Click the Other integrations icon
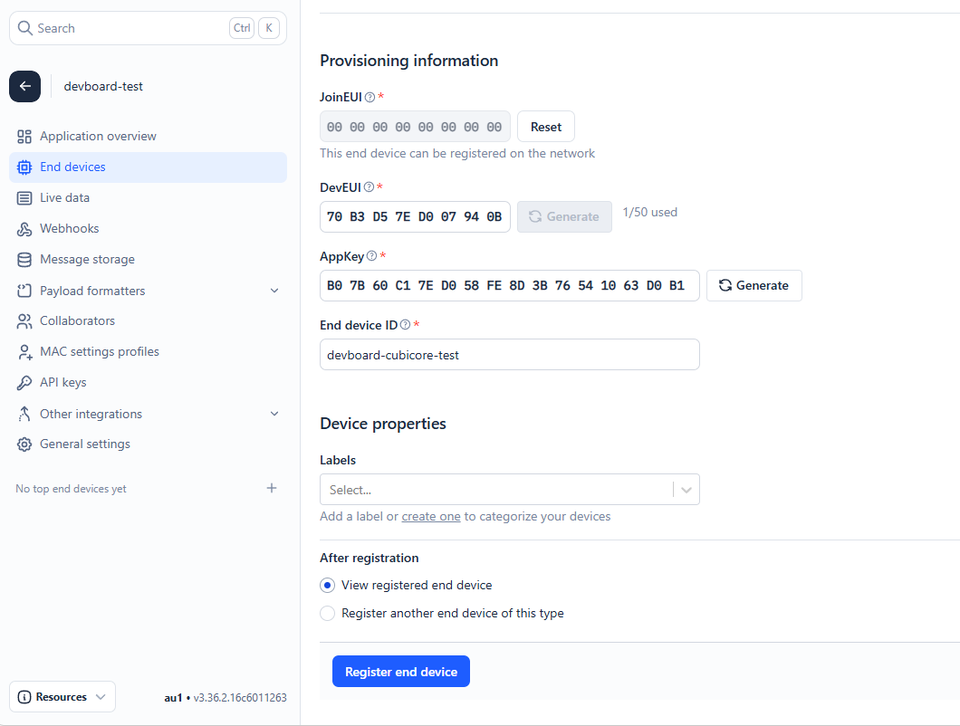This screenshot has height=726, width=960. click(24, 414)
